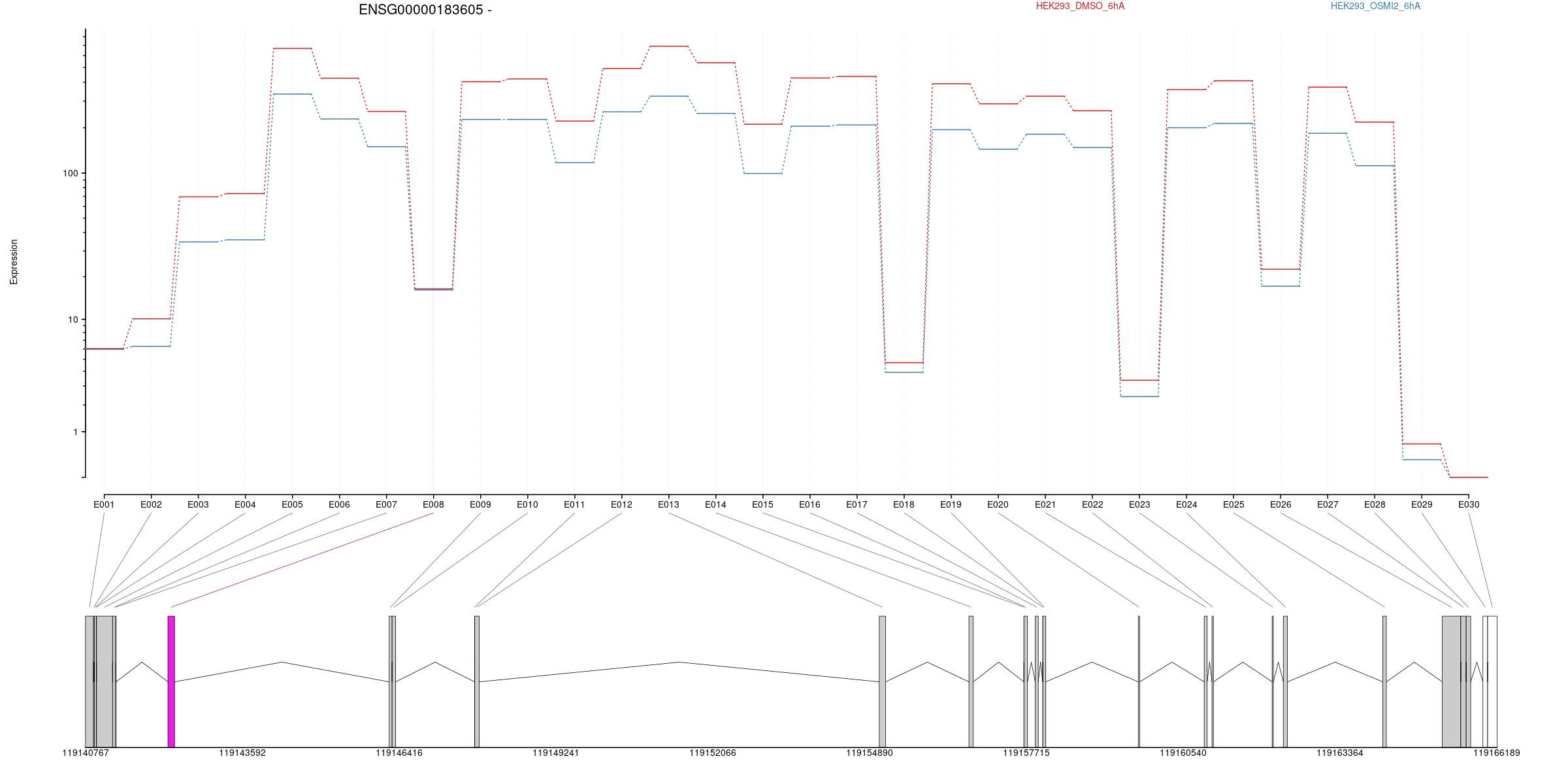
Task: Click exon label E024
Action: click(x=1186, y=504)
